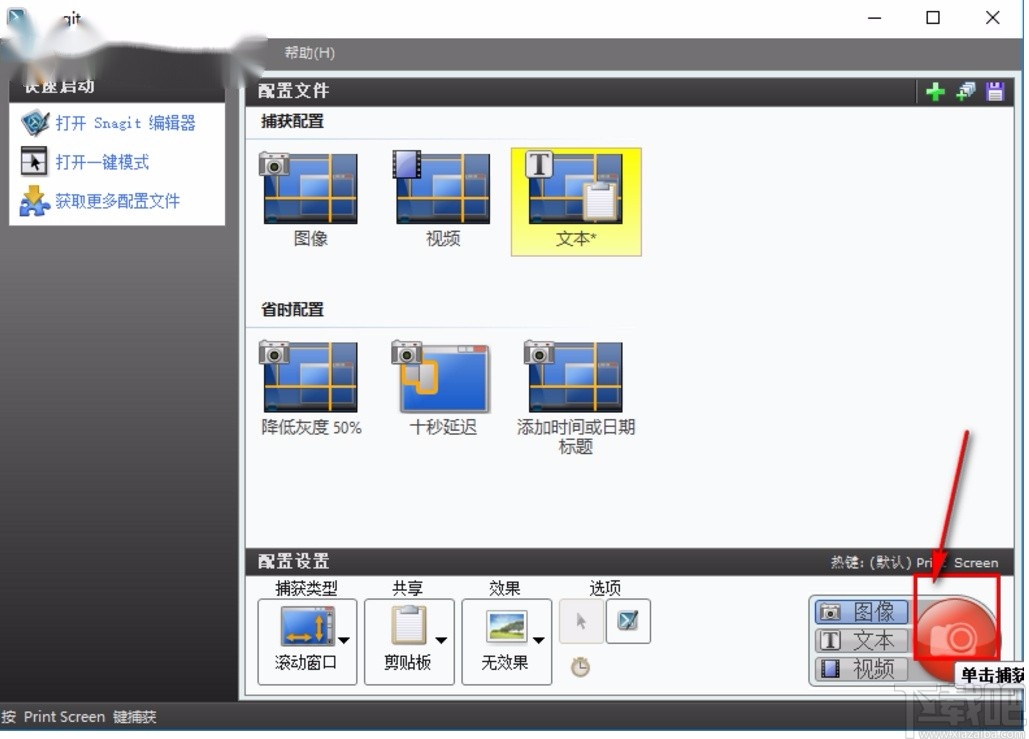Screen dimensions: 1029x739
Task: Save profile with the purple floppy icon
Action: (995, 92)
